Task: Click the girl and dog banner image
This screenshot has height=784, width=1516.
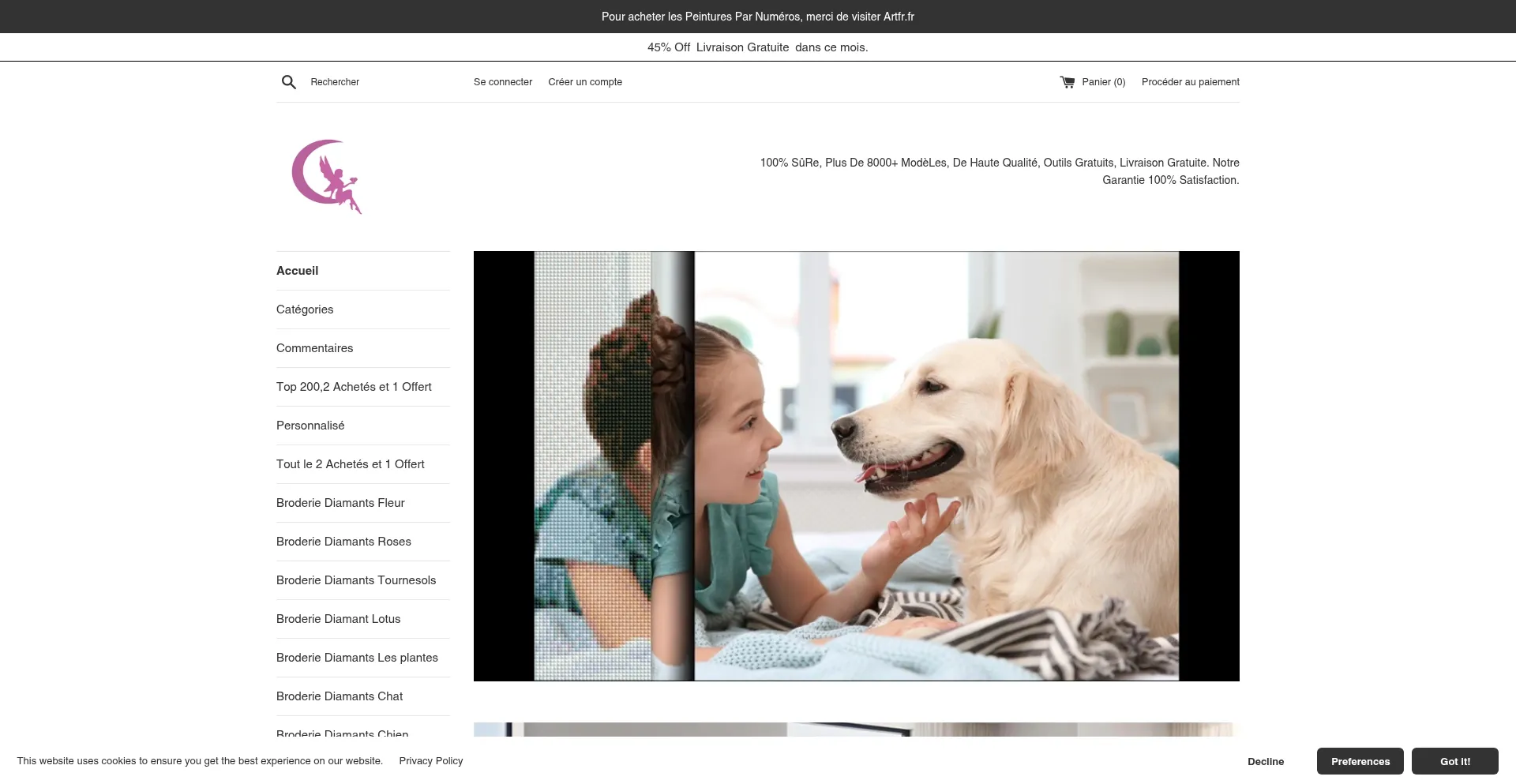Action: pos(856,466)
